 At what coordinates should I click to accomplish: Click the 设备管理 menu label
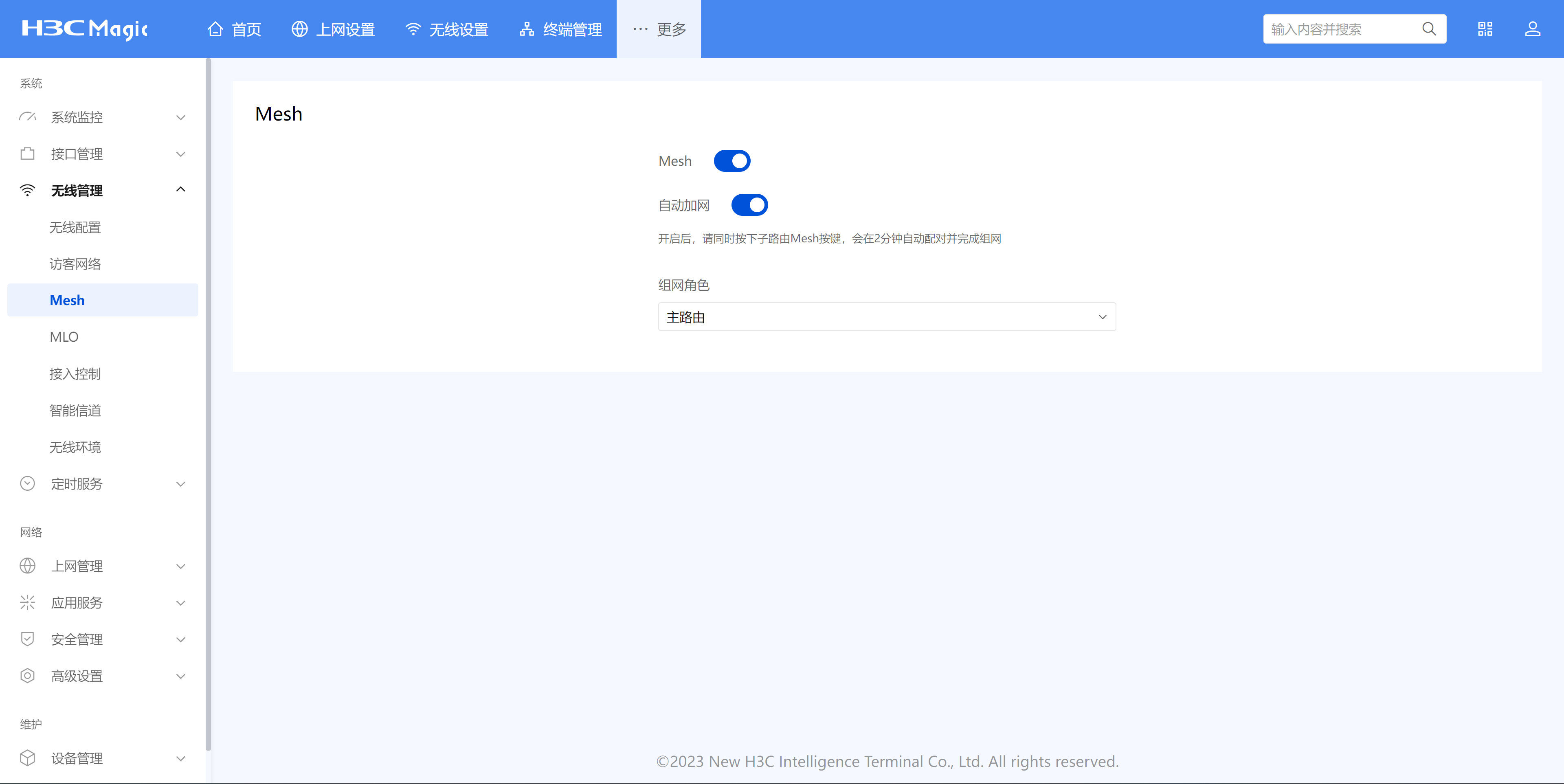pyautogui.click(x=77, y=758)
